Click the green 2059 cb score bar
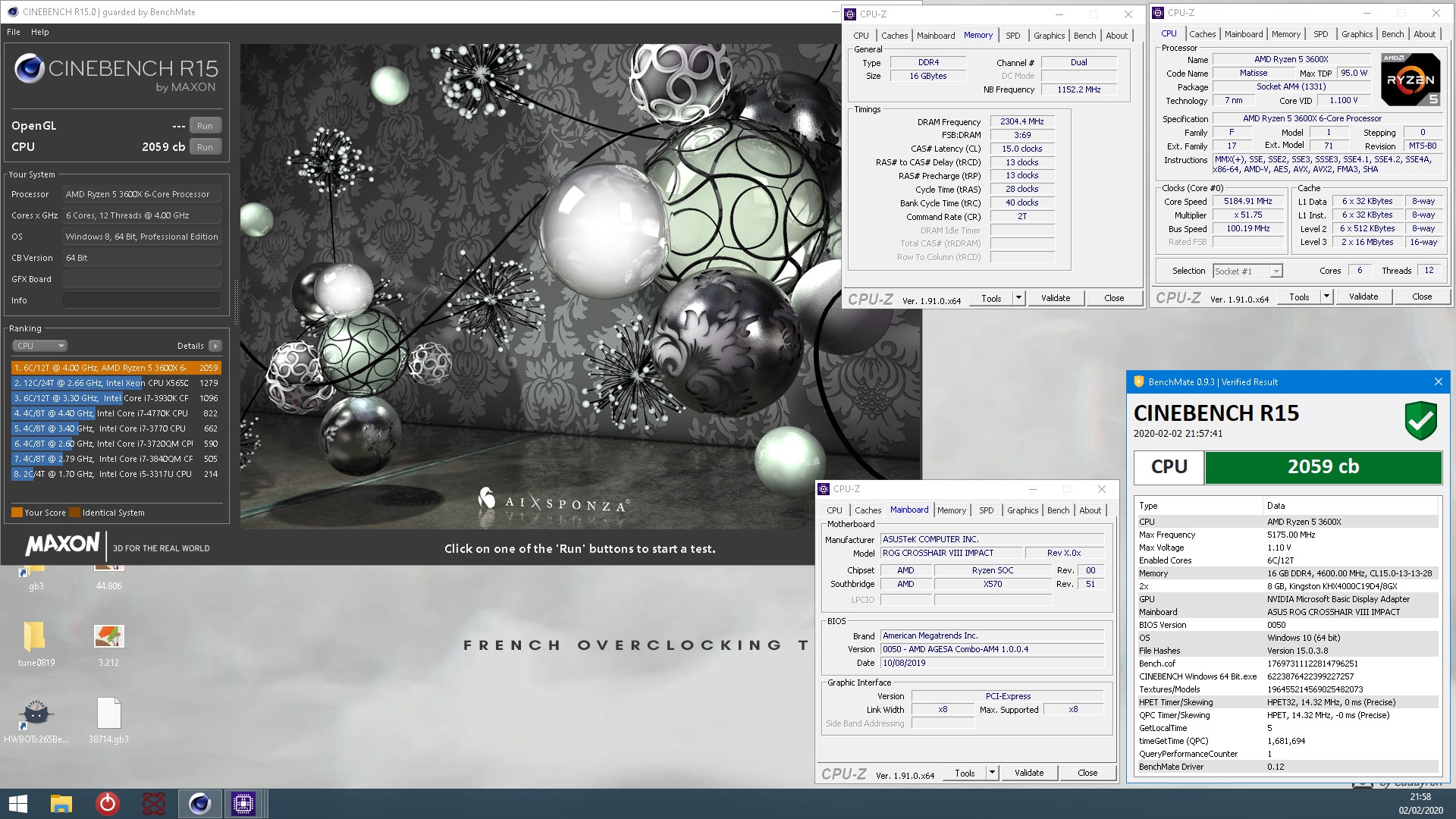The width and height of the screenshot is (1456, 819). coord(1323,467)
